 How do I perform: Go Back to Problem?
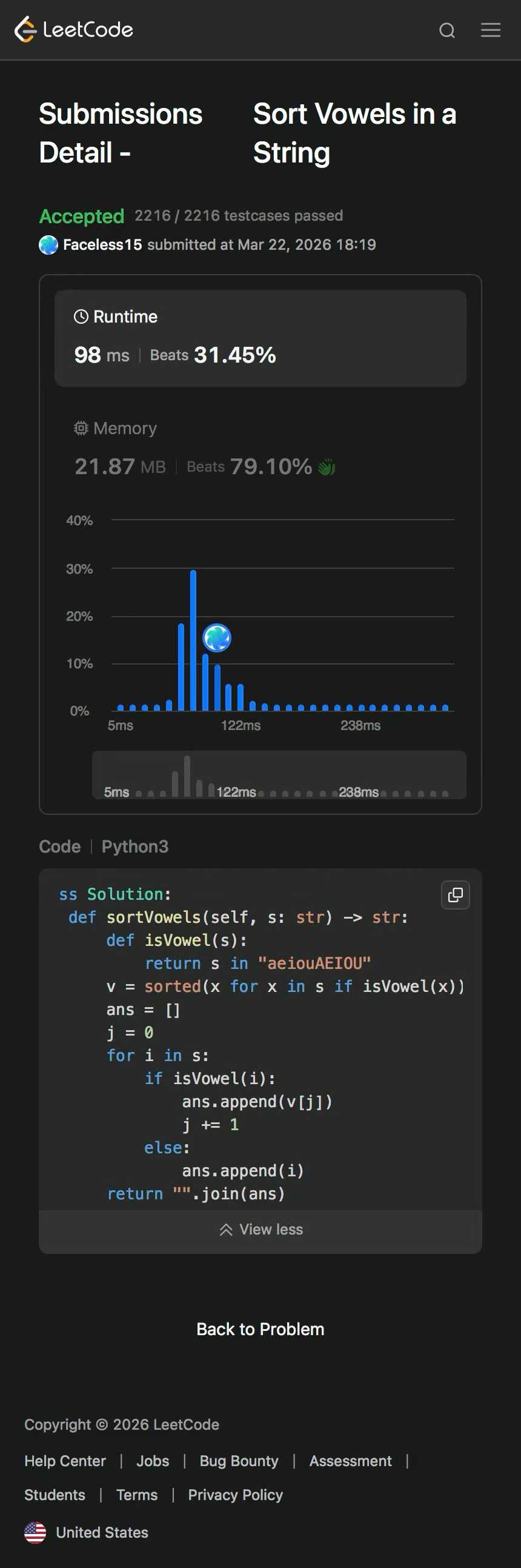pyautogui.click(x=260, y=1328)
